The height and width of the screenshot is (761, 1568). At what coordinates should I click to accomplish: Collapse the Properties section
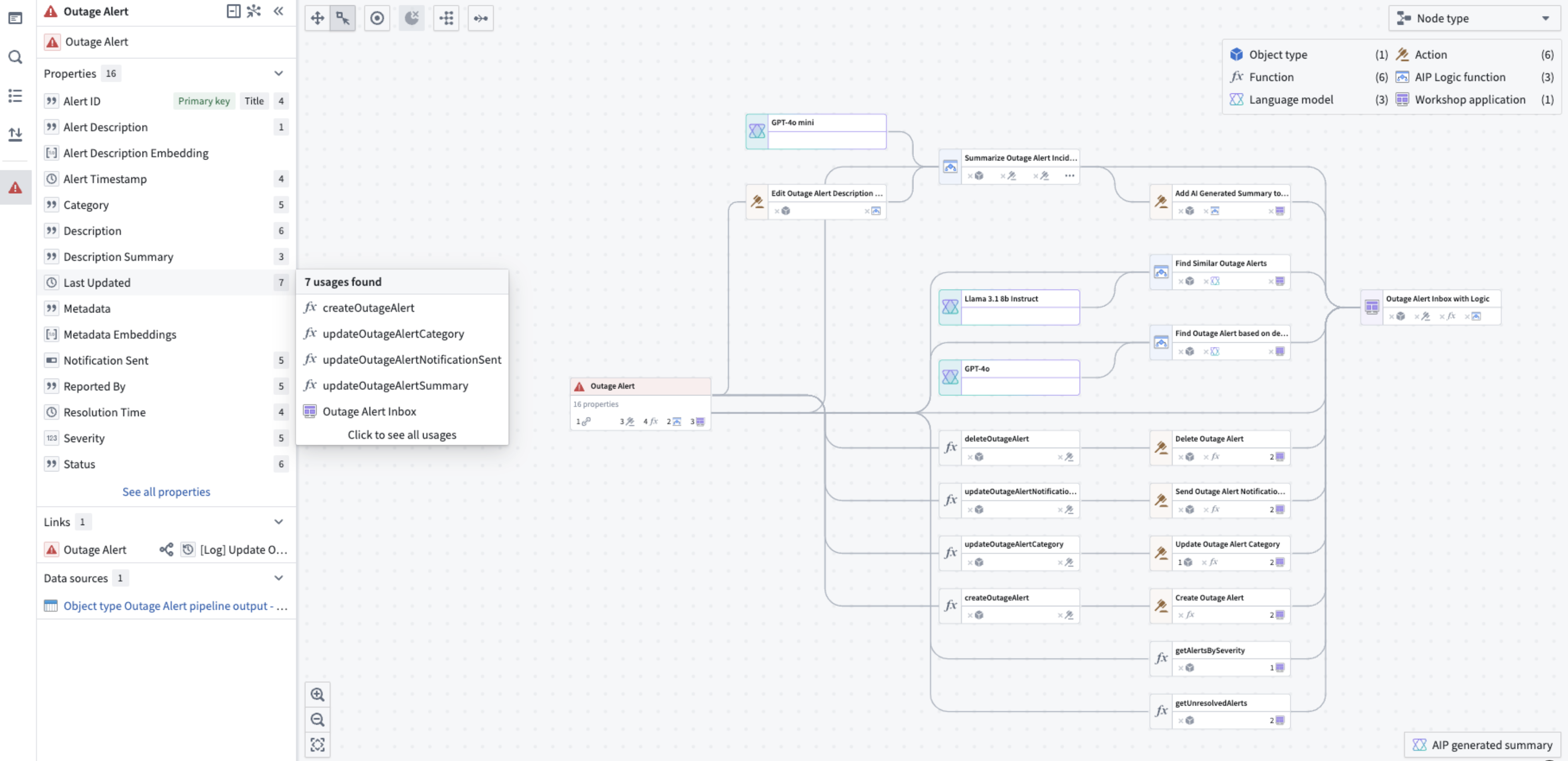pyautogui.click(x=279, y=73)
